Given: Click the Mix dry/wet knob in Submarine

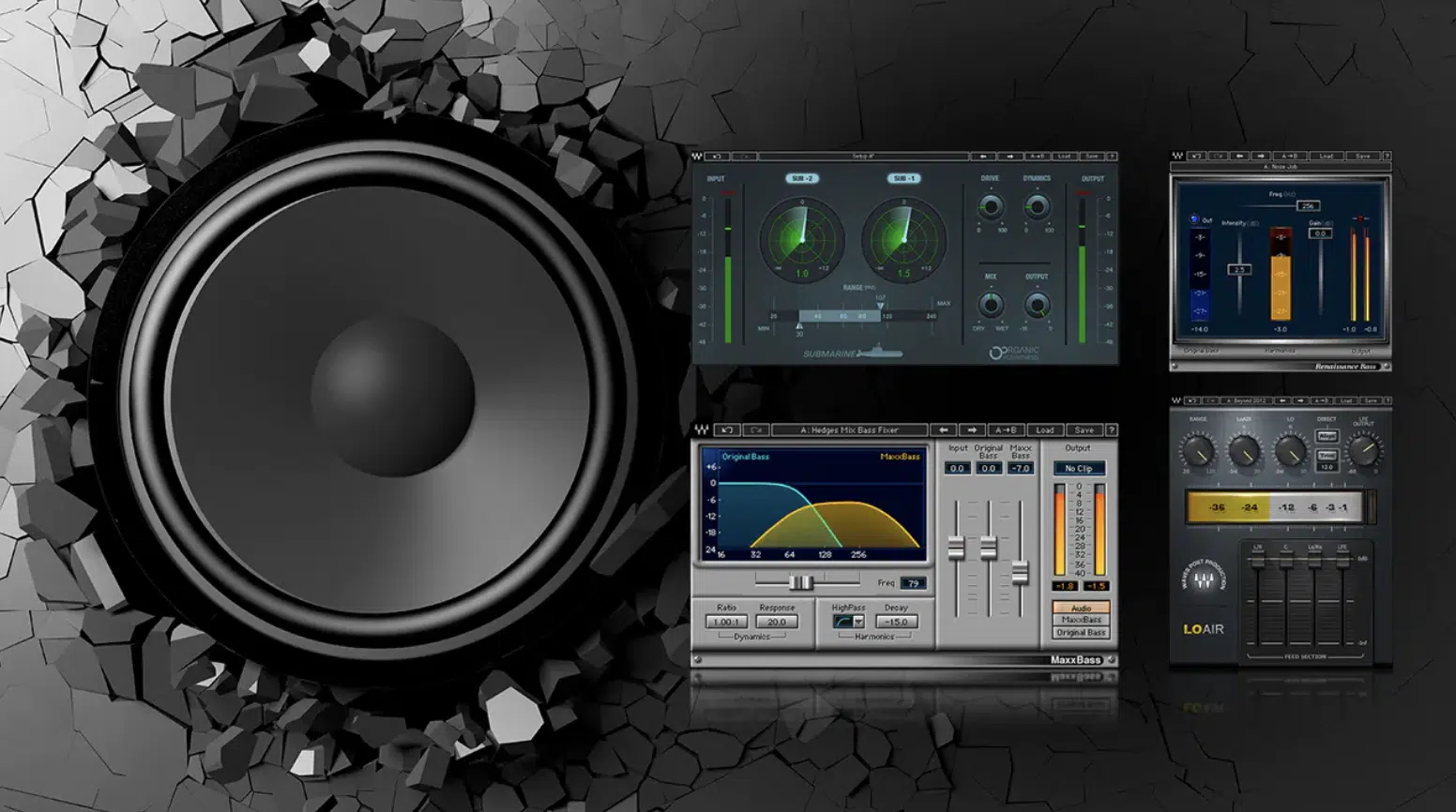Looking at the screenshot, I should point(991,305).
